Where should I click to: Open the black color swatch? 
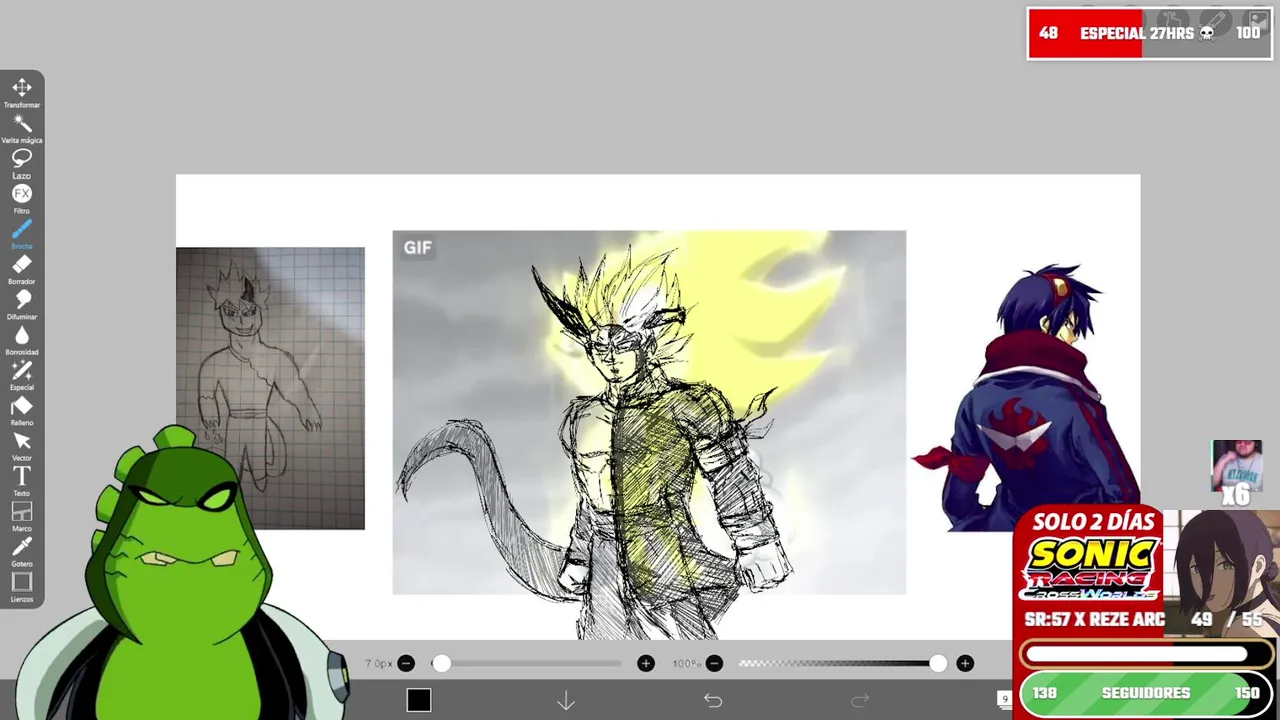point(419,701)
